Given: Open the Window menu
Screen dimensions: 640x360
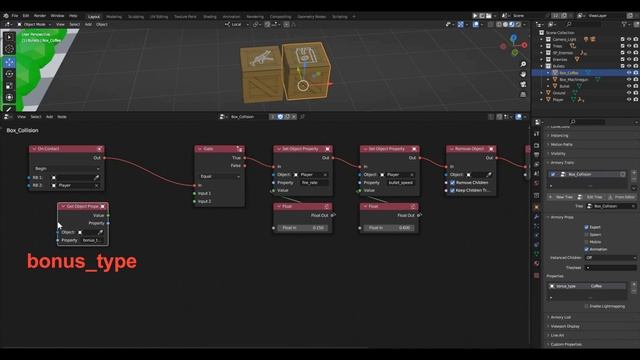Looking at the screenshot, I should pyautogui.click(x=57, y=16).
